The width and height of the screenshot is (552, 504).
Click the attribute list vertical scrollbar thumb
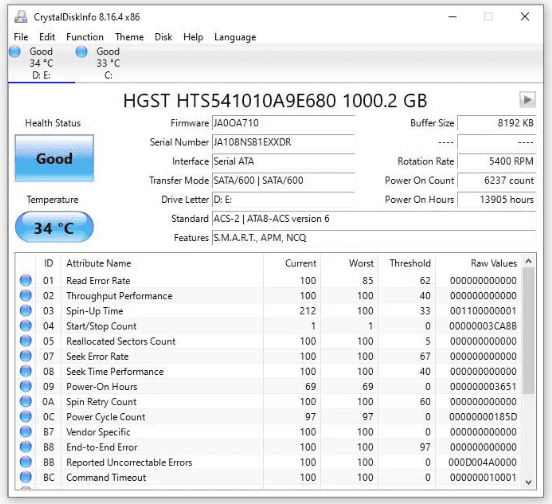click(x=528, y=330)
